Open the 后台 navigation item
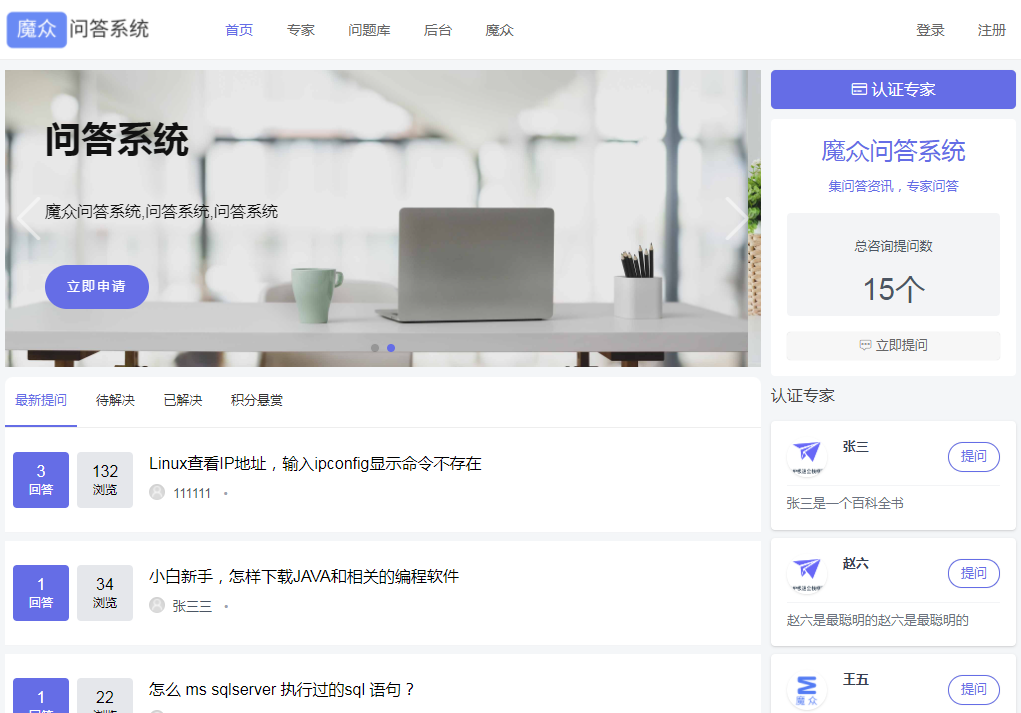 pyautogui.click(x=438, y=30)
